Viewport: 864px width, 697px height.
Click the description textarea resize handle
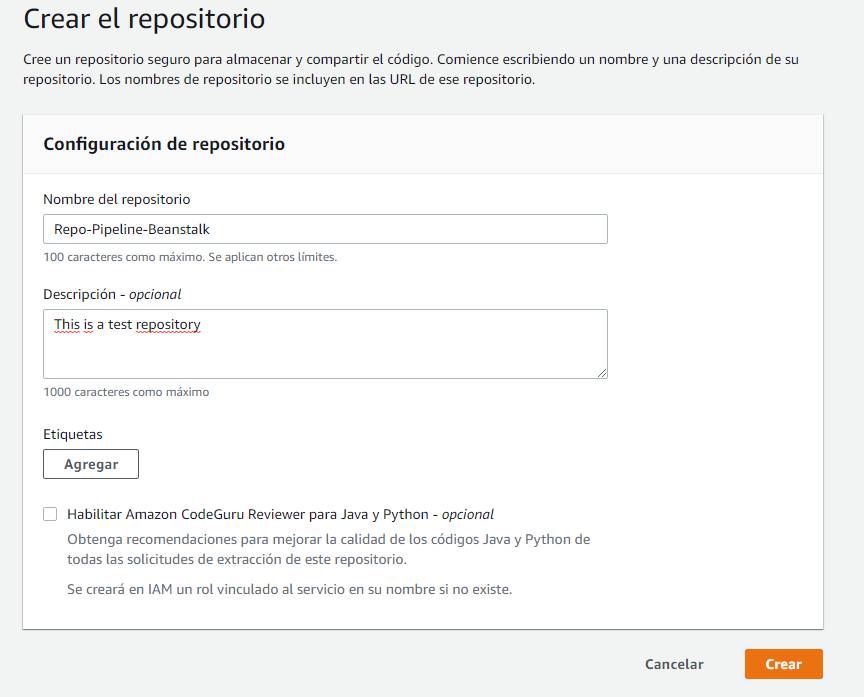tap(602, 373)
